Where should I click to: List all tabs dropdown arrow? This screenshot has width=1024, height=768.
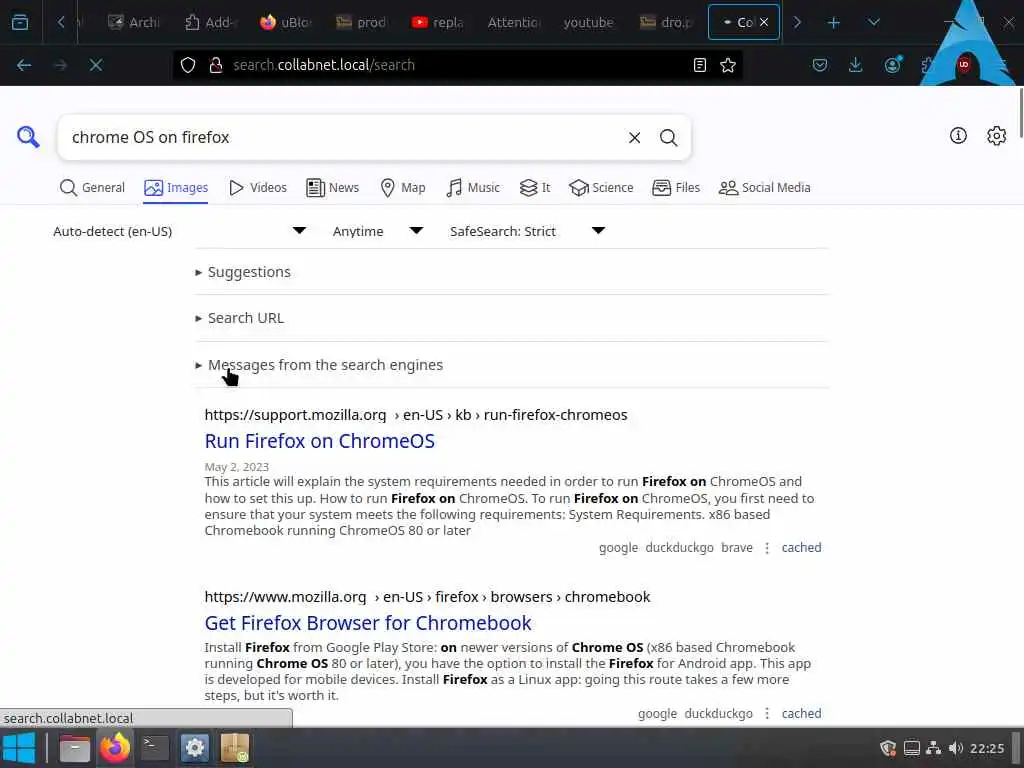873,23
